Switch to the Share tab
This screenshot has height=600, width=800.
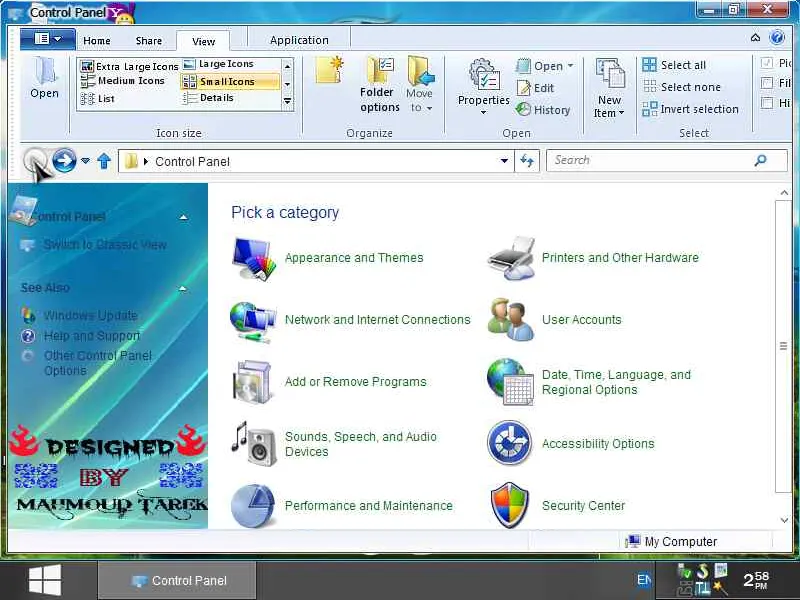click(149, 41)
